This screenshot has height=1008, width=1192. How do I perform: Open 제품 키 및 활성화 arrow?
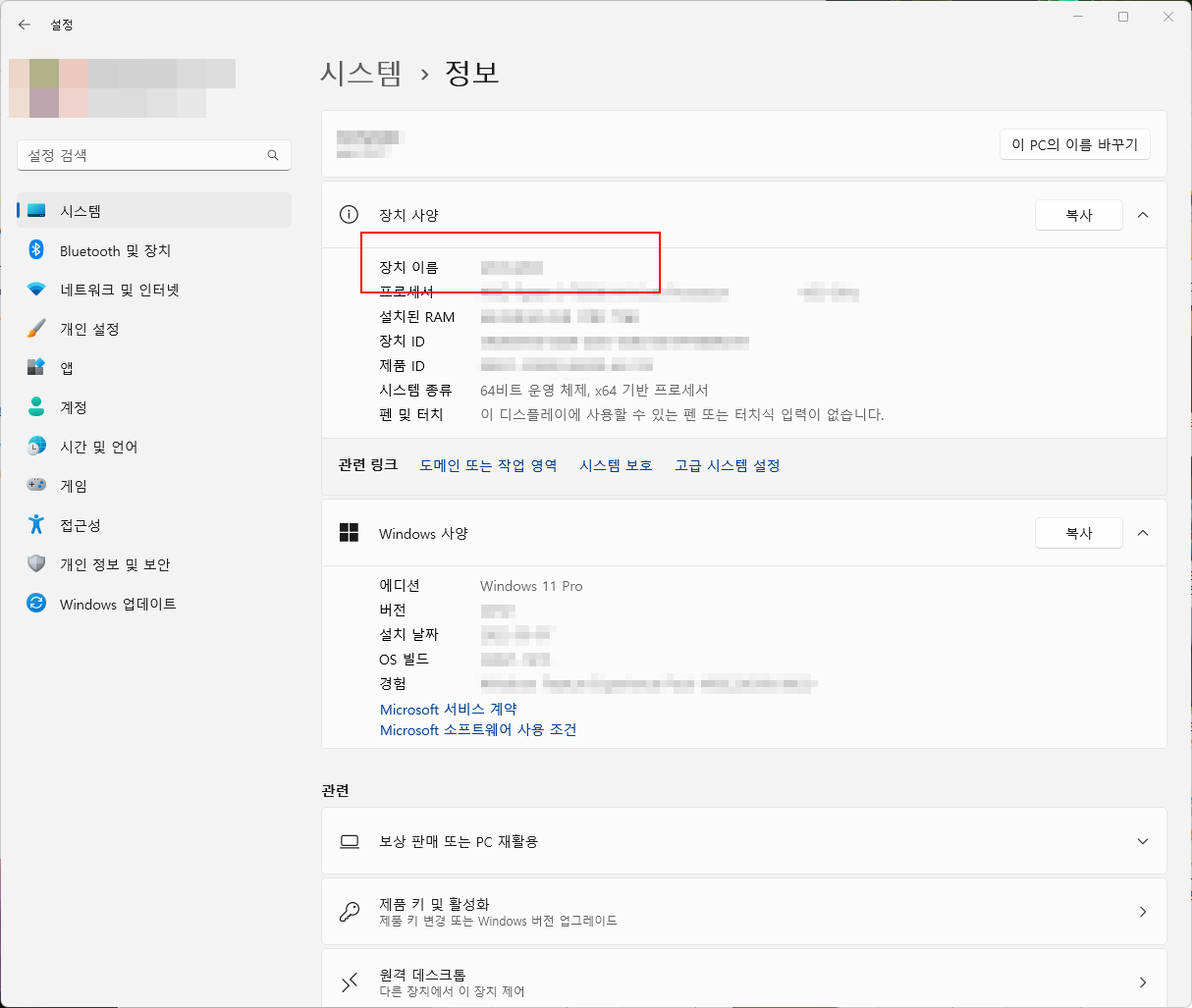point(1143,912)
